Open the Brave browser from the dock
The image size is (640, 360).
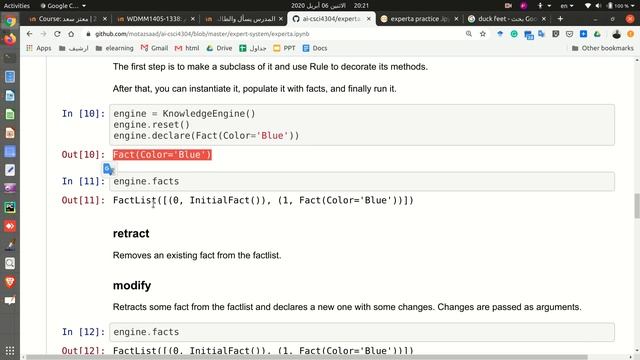[10, 282]
